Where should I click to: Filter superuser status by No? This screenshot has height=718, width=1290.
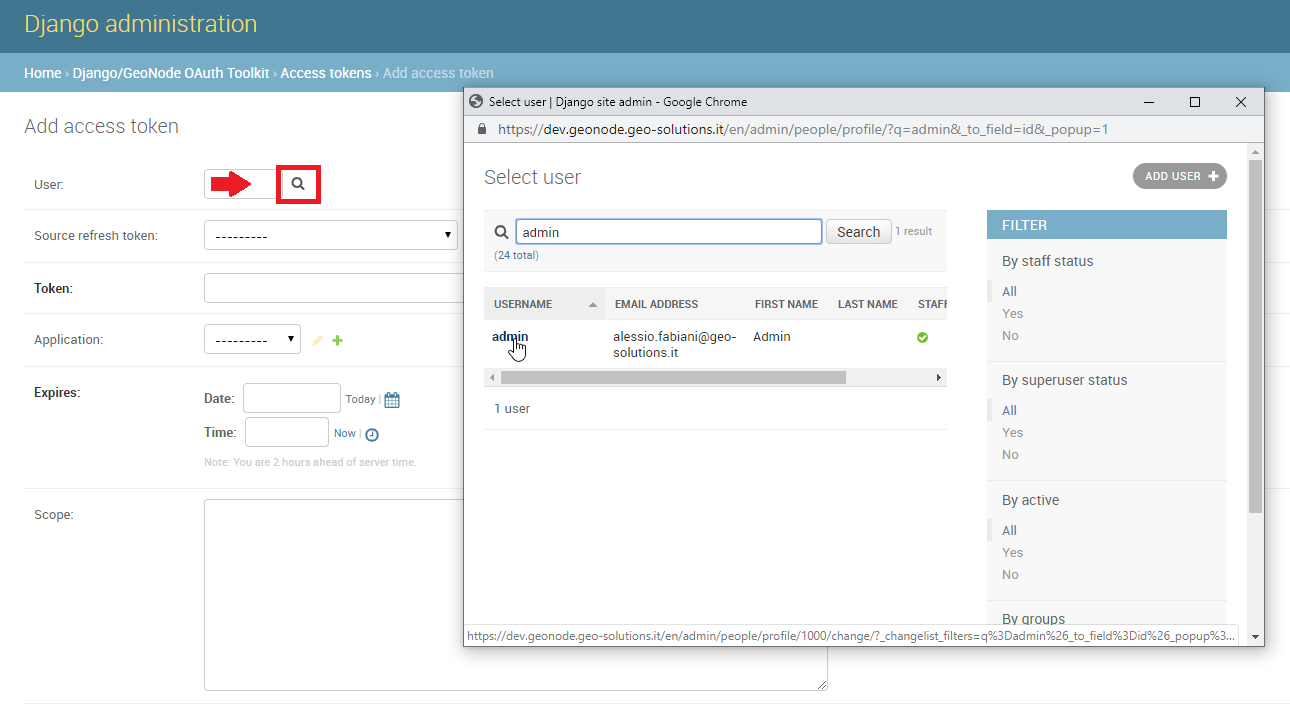(x=1010, y=455)
